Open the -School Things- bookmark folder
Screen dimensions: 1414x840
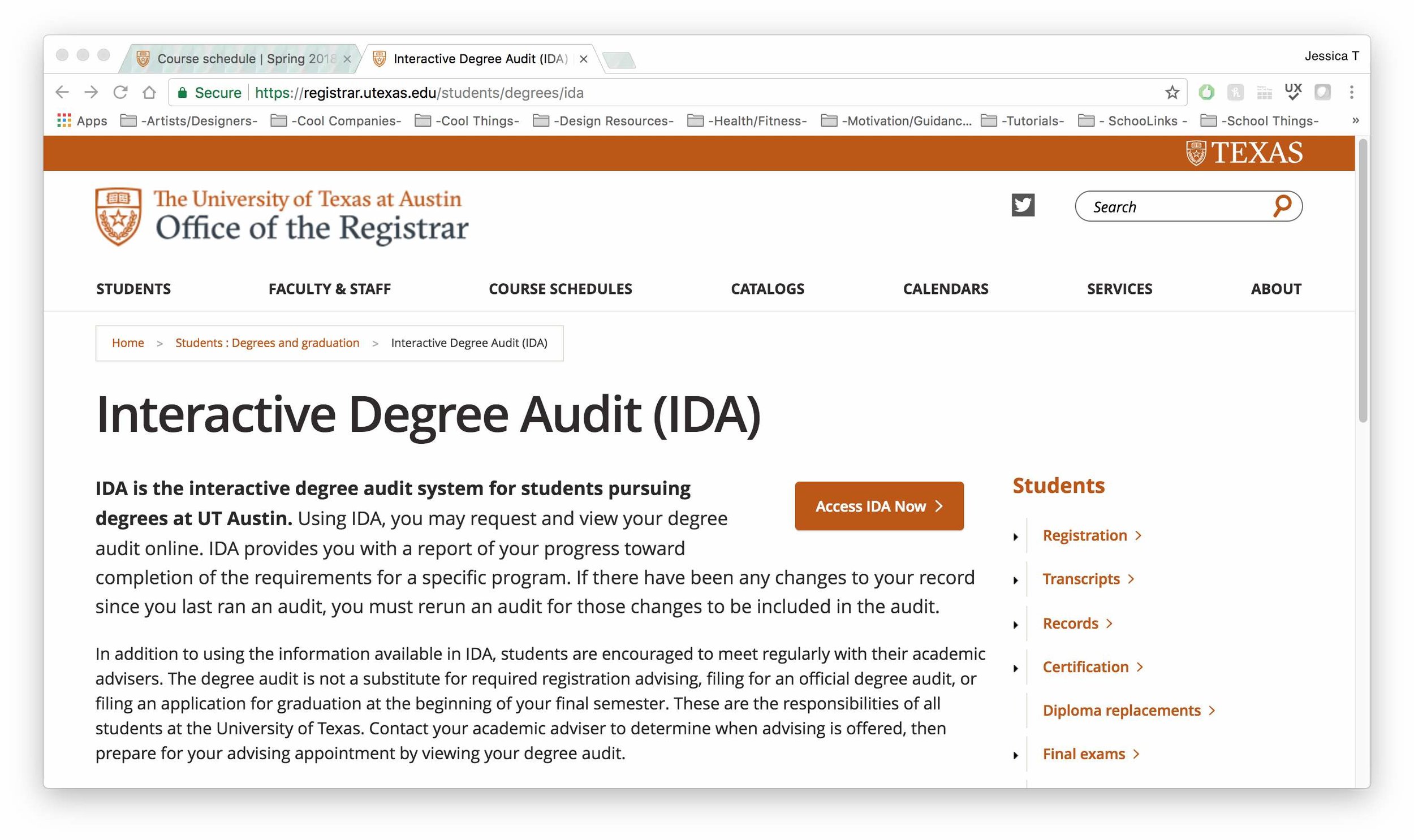pyautogui.click(x=1260, y=120)
